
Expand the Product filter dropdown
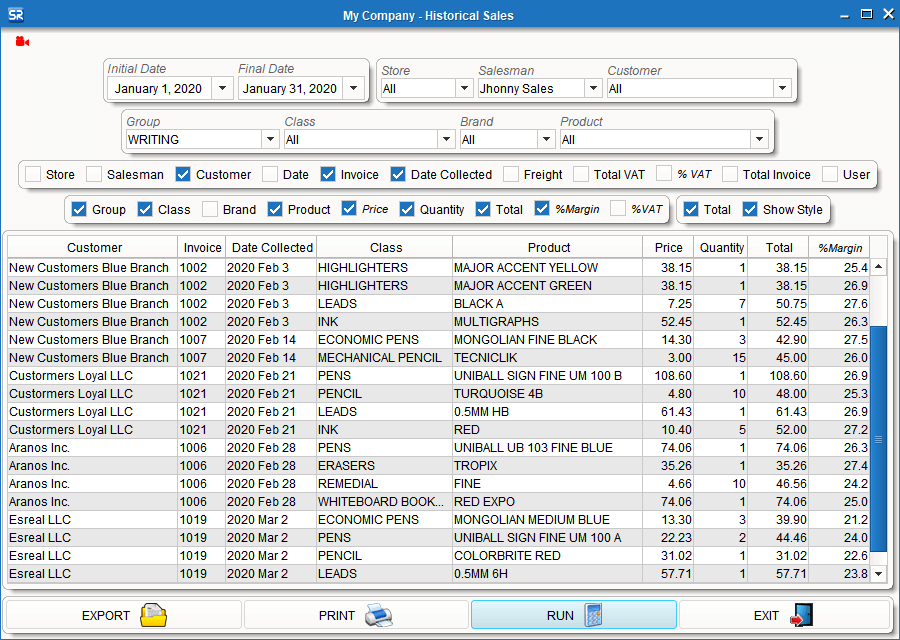point(759,139)
